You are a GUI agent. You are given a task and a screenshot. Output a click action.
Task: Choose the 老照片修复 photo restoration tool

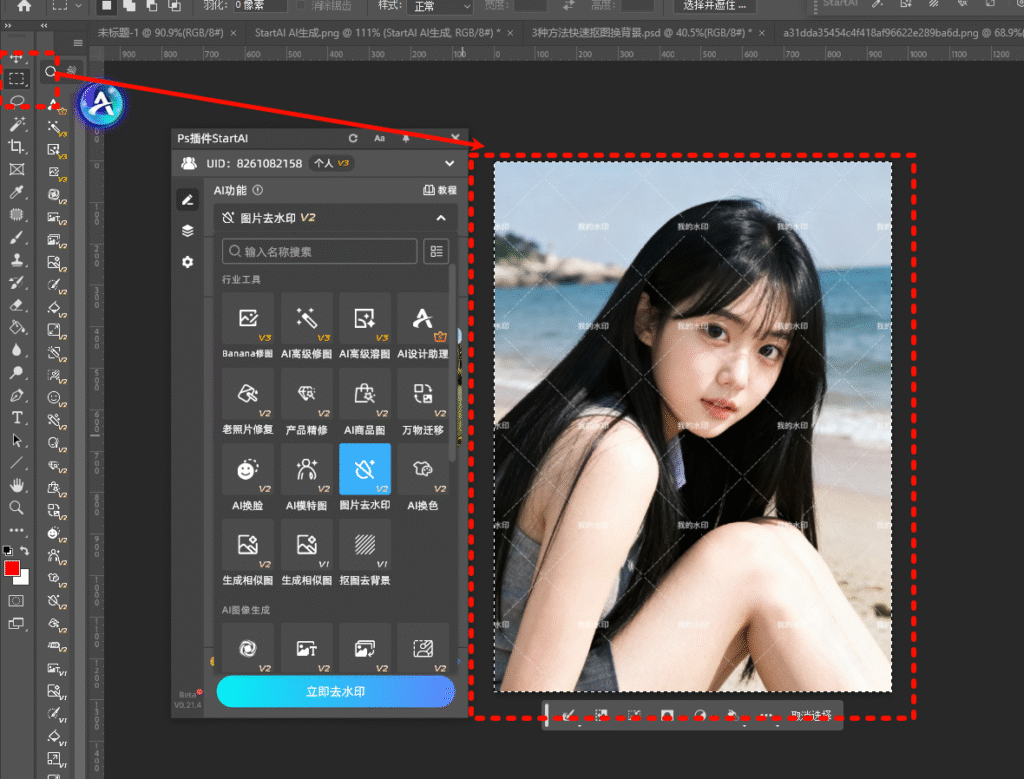[248, 394]
